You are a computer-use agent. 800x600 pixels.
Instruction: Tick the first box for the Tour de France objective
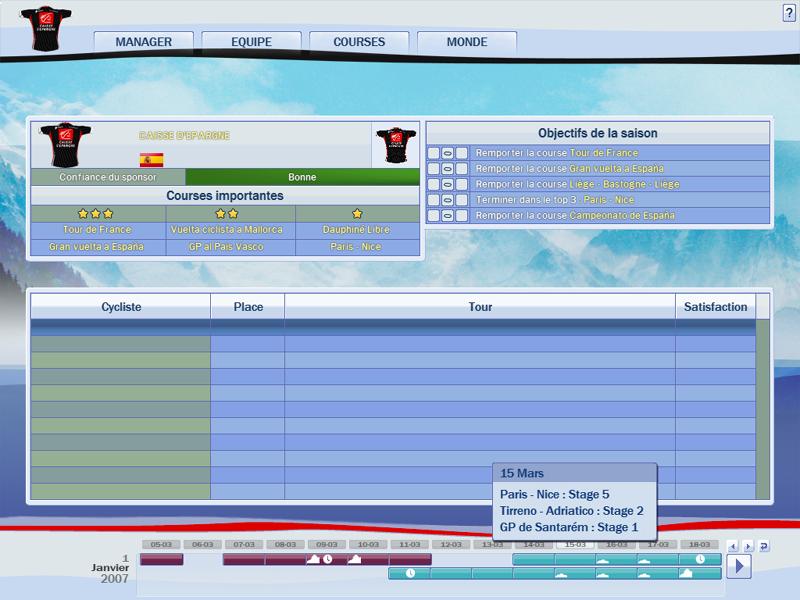433,153
